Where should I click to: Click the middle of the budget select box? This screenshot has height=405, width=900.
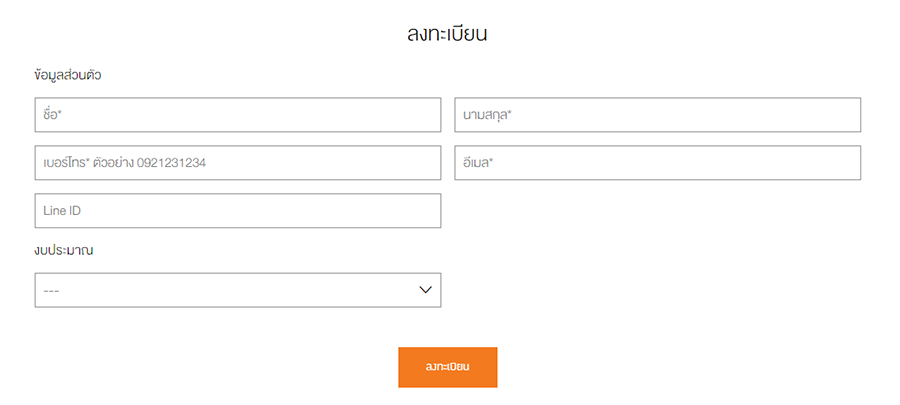click(x=237, y=290)
